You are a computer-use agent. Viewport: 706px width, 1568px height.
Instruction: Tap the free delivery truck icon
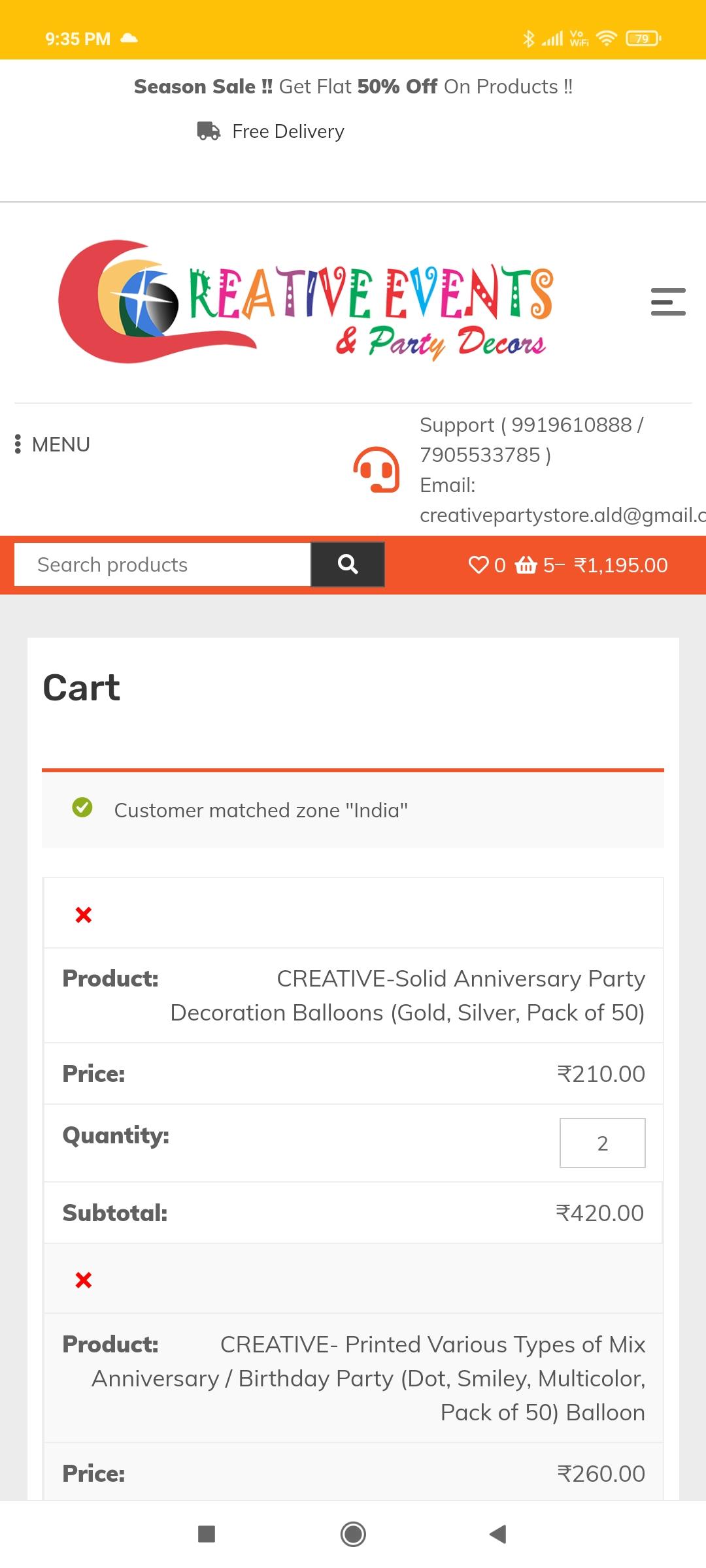pos(209,131)
